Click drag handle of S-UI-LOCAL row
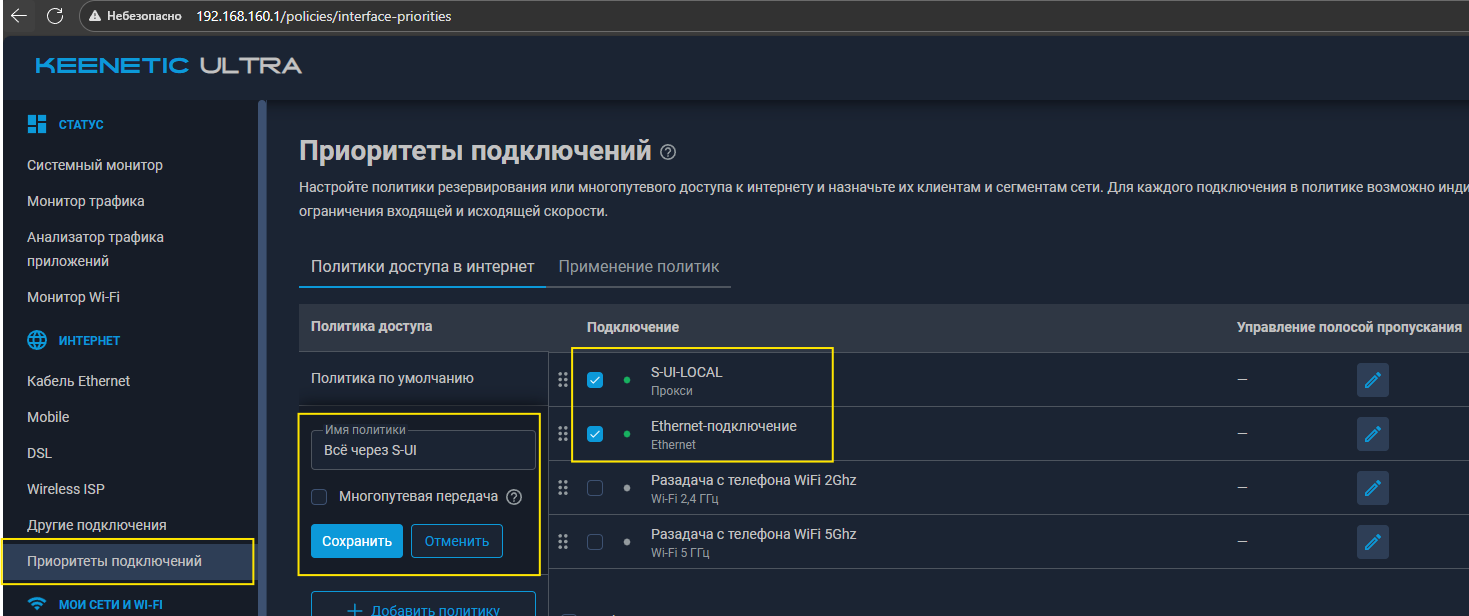Viewport: 1469px width, 616px height. [x=562, y=380]
